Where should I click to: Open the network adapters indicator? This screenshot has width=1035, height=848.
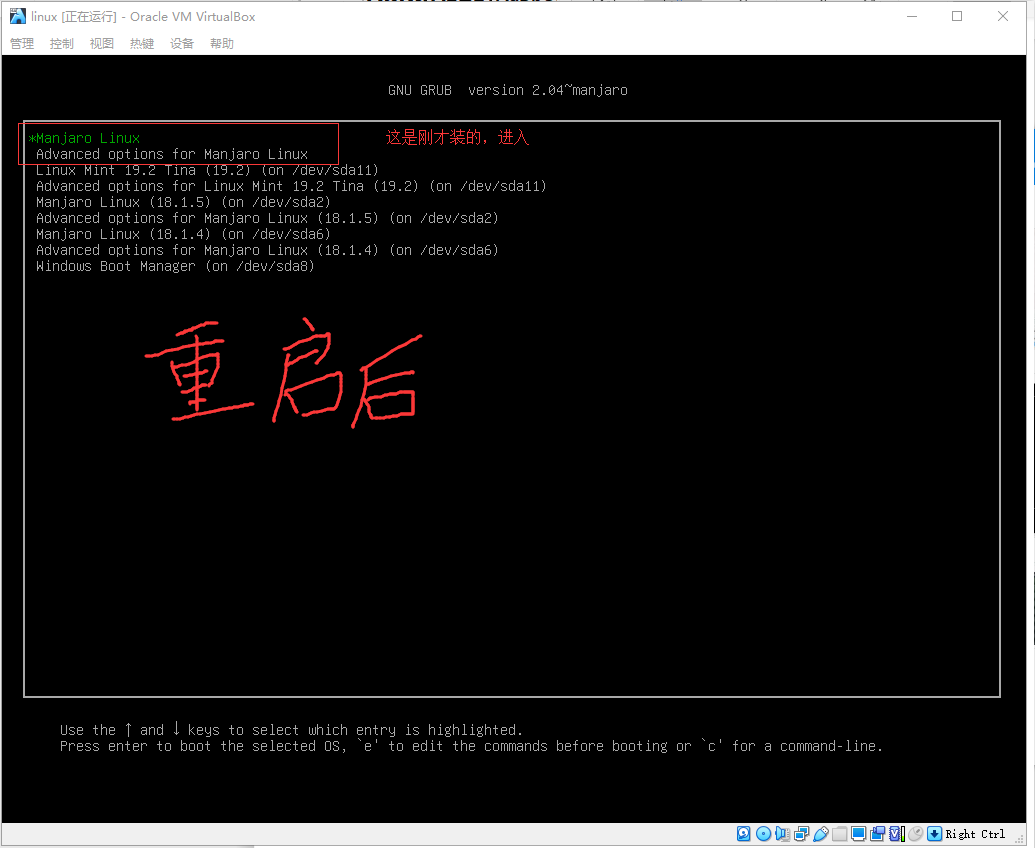[x=801, y=834]
